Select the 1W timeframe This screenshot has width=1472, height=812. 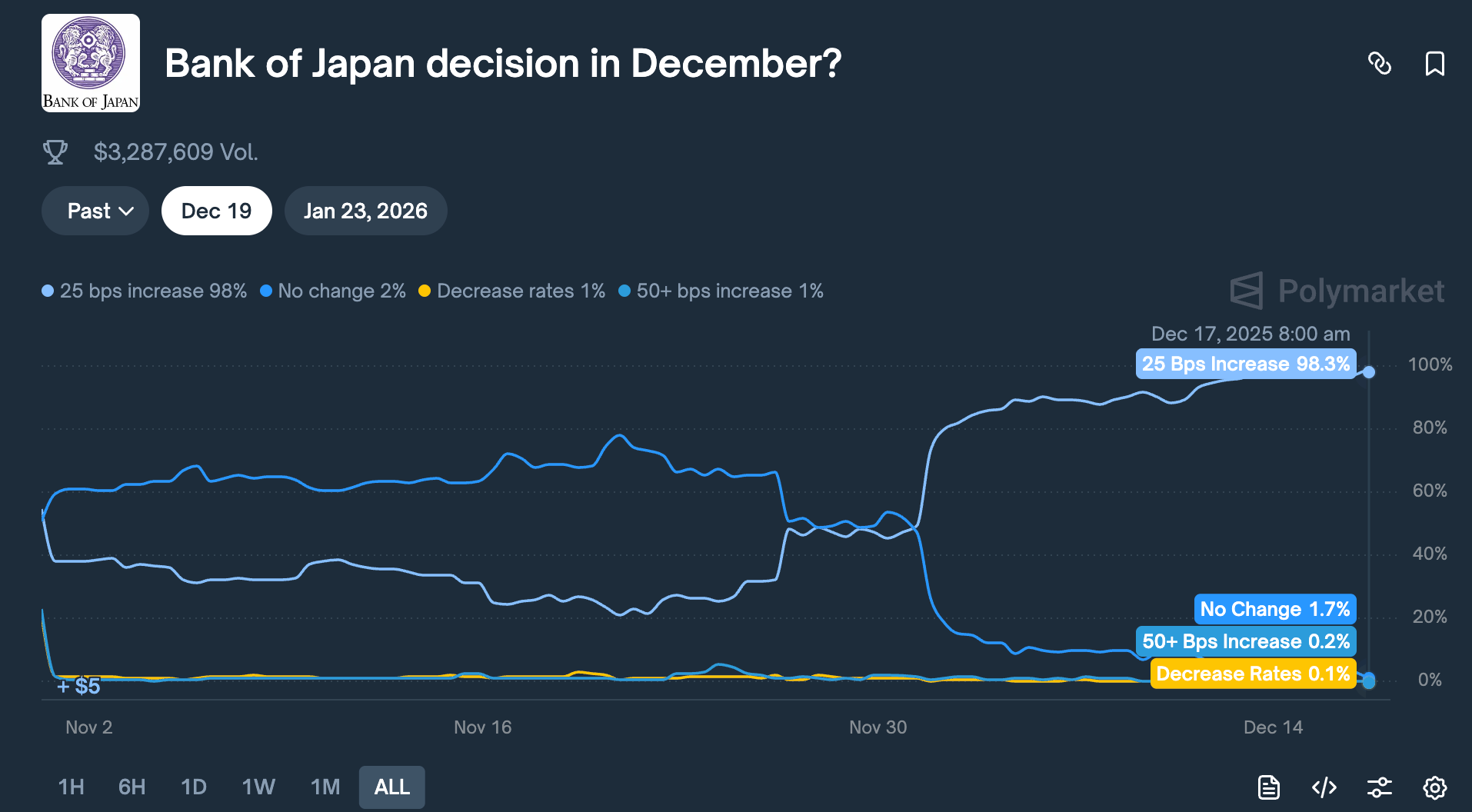point(258,787)
